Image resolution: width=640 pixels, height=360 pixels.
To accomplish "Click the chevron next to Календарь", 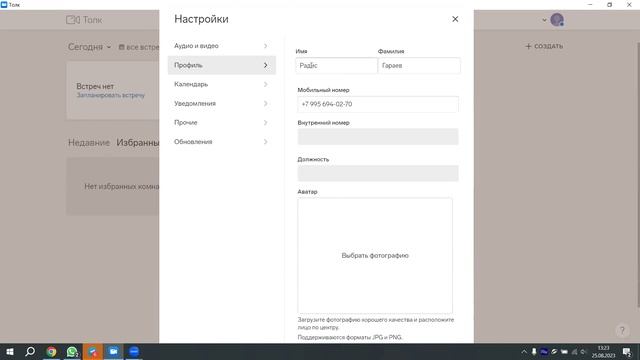I will pyautogui.click(x=266, y=84).
